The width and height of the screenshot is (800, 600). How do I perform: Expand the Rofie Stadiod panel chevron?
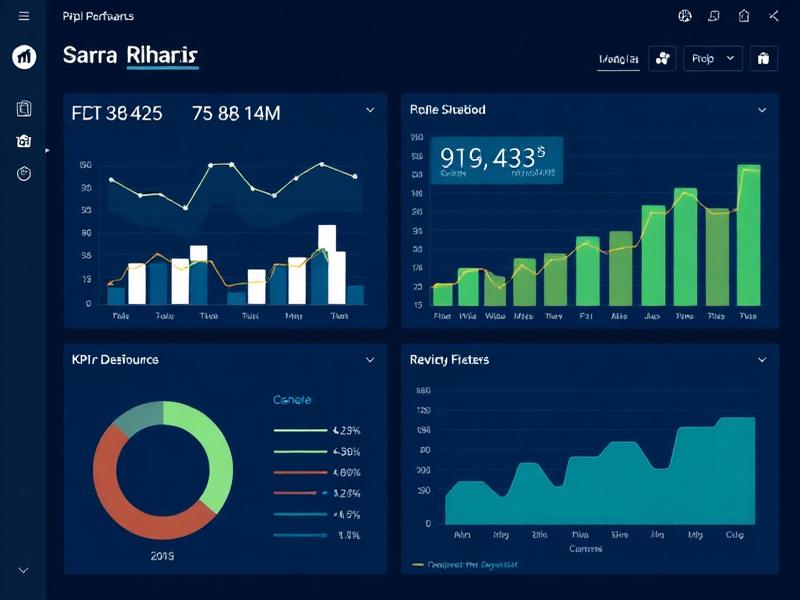(762, 110)
